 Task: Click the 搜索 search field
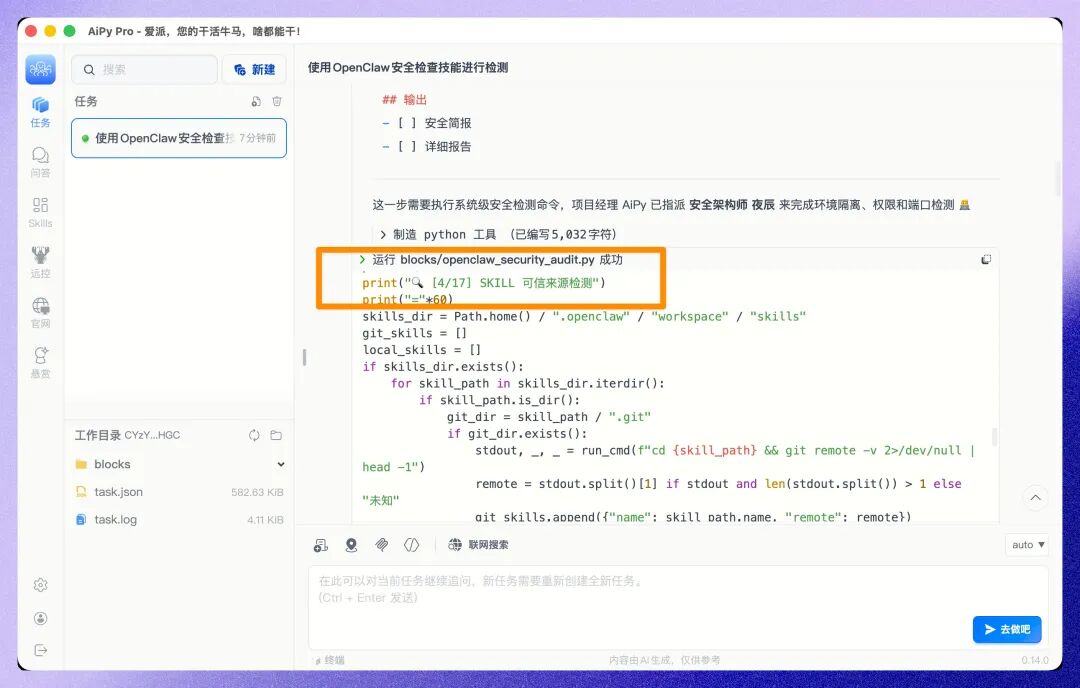click(145, 70)
